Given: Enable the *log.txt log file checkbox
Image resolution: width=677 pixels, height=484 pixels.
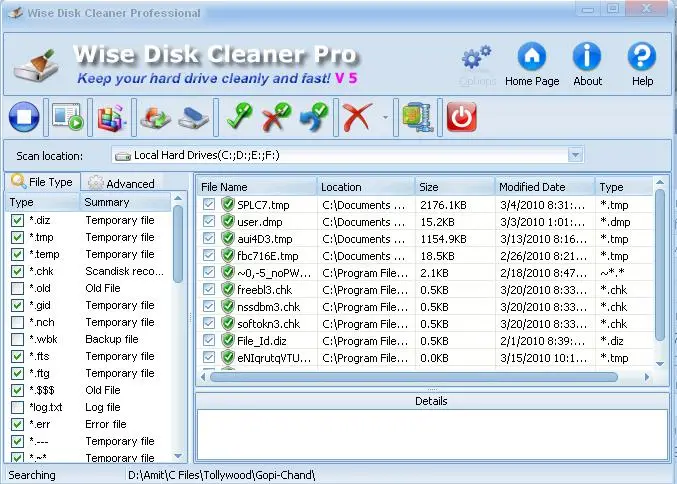Looking at the screenshot, I should [17, 407].
